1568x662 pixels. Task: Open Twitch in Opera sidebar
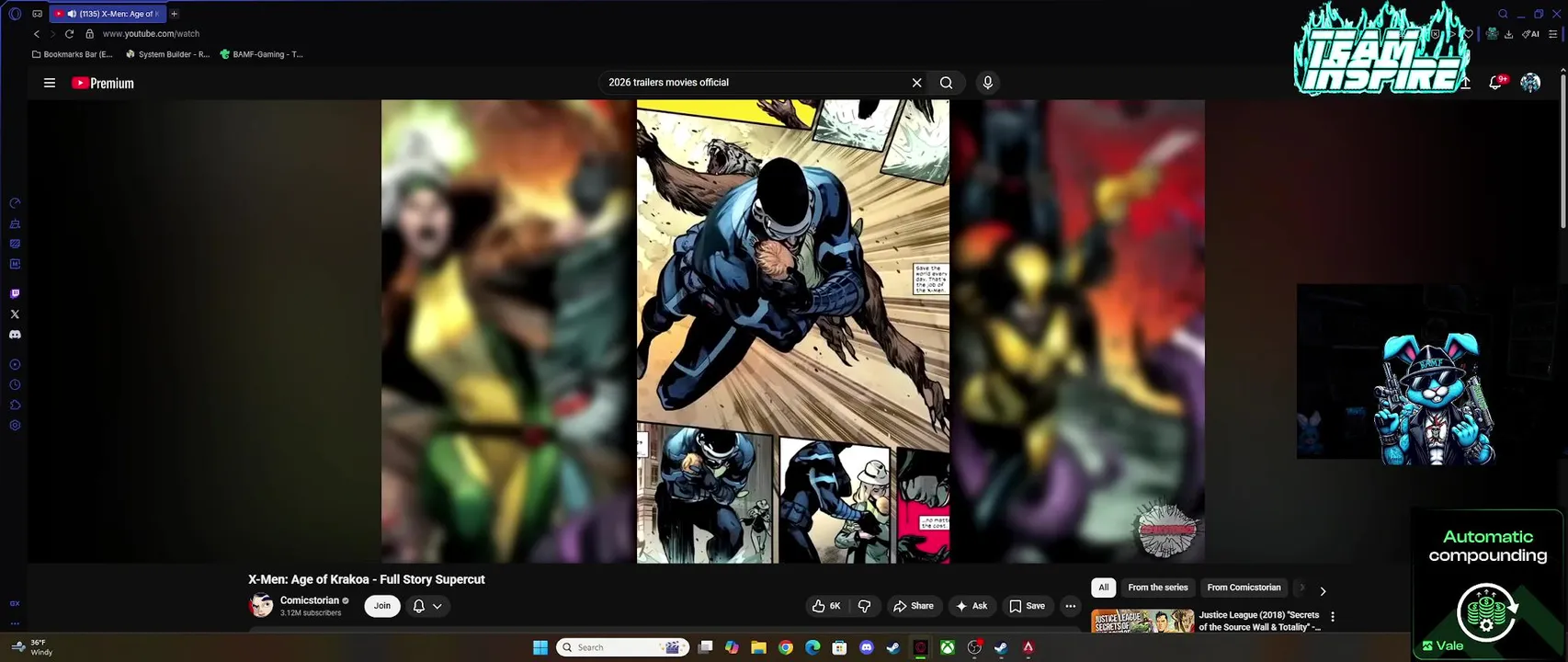pos(15,294)
